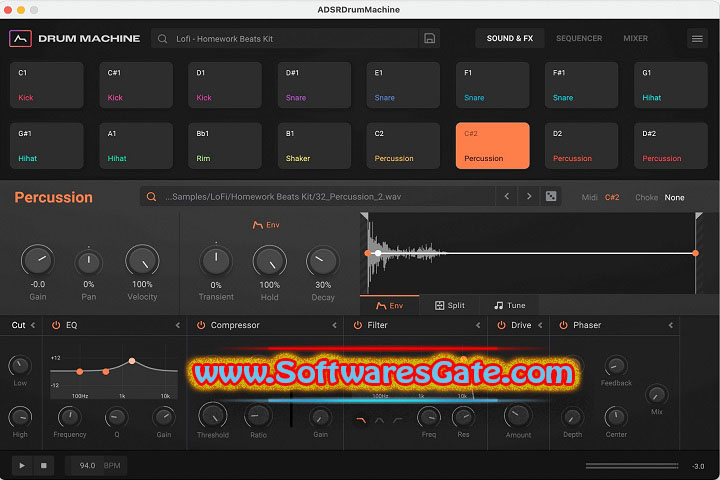Click the master volume slider

point(632,466)
